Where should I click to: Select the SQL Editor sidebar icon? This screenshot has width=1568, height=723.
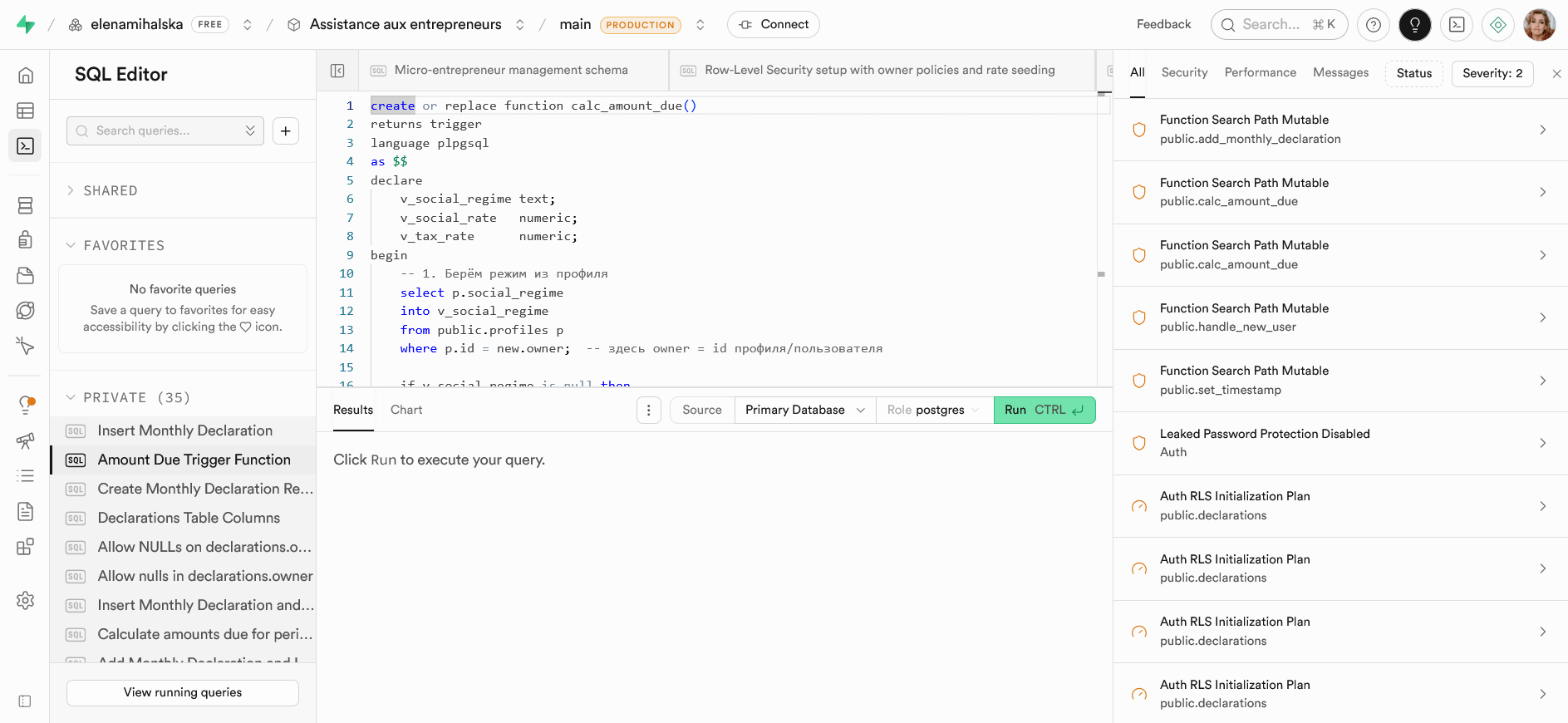25,145
